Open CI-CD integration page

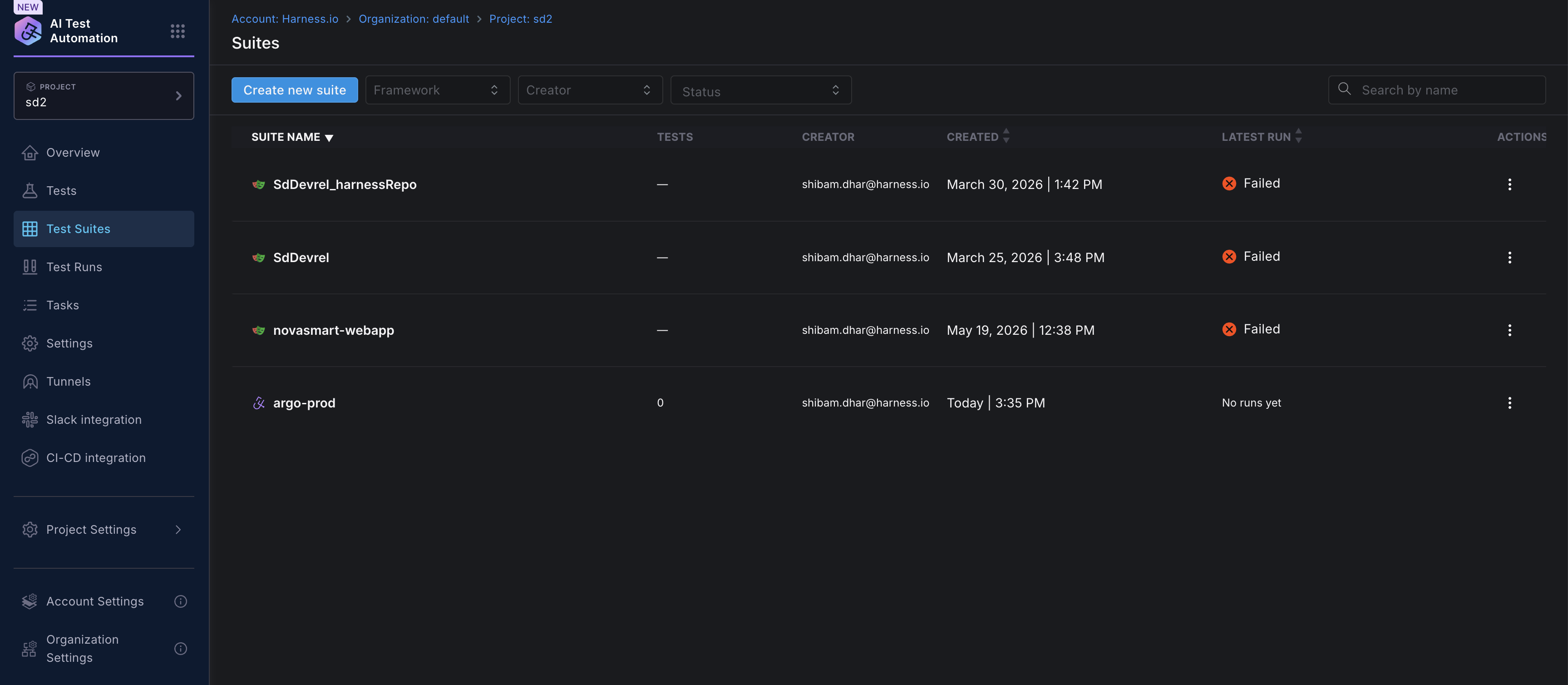pos(104,458)
